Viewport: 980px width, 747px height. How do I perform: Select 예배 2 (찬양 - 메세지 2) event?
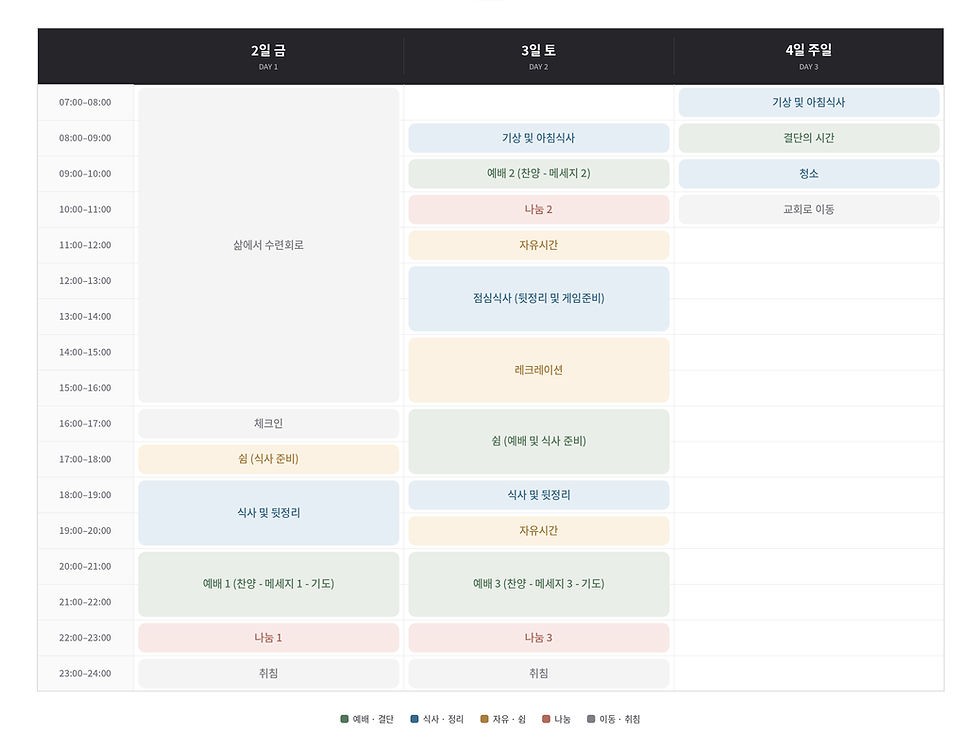(539, 174)
